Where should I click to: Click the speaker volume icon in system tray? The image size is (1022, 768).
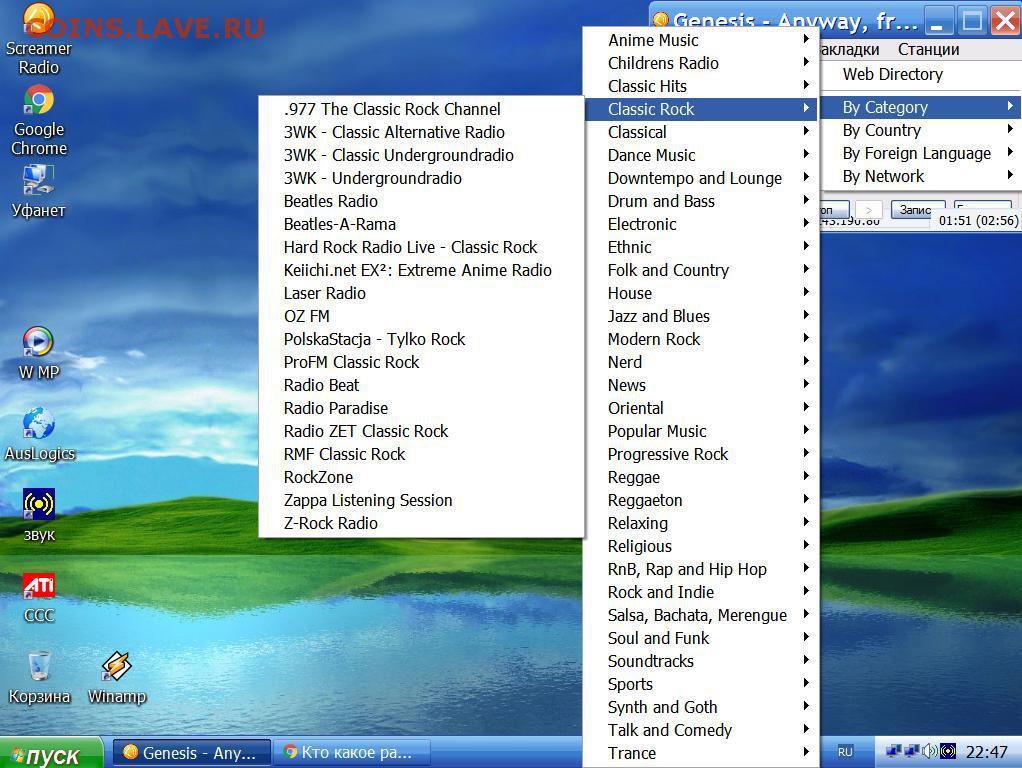coord(929,751)
